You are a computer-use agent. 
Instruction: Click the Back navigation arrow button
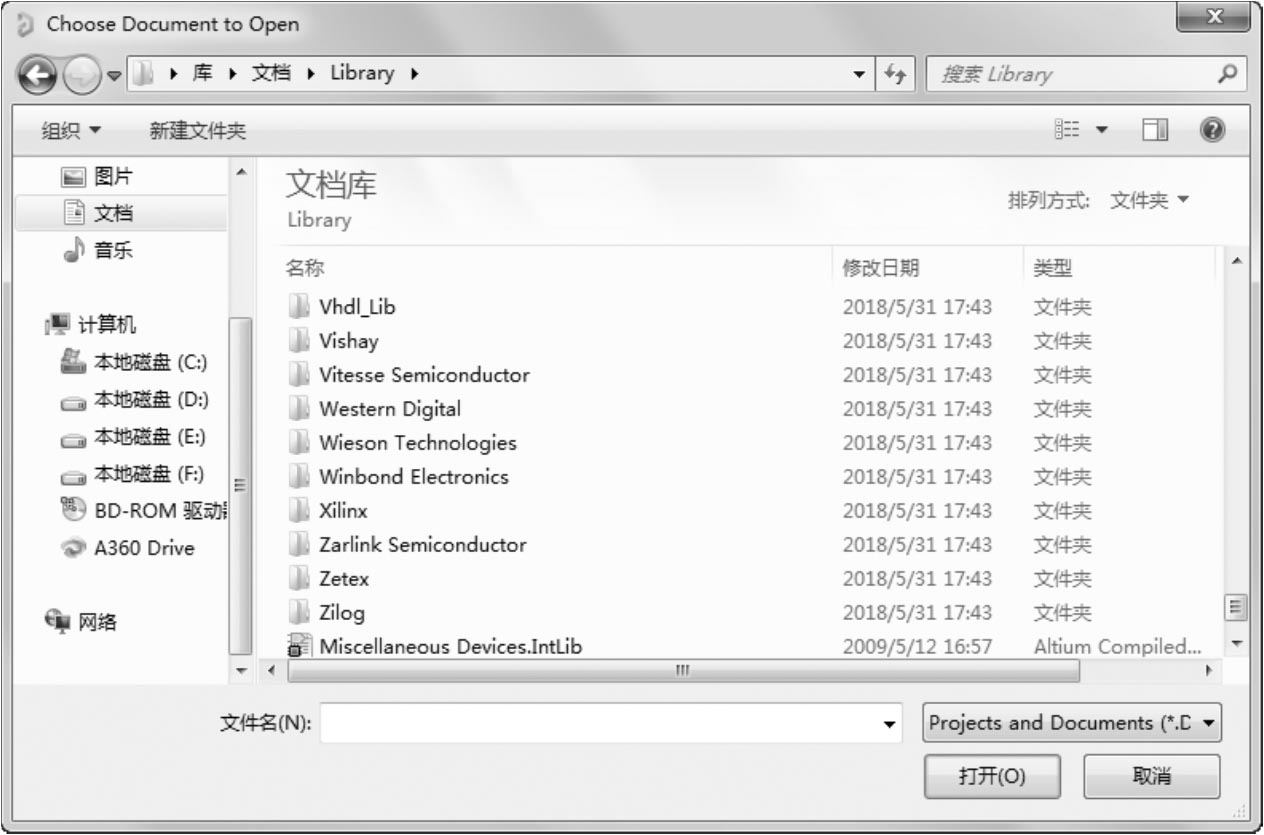click(37, 75)
